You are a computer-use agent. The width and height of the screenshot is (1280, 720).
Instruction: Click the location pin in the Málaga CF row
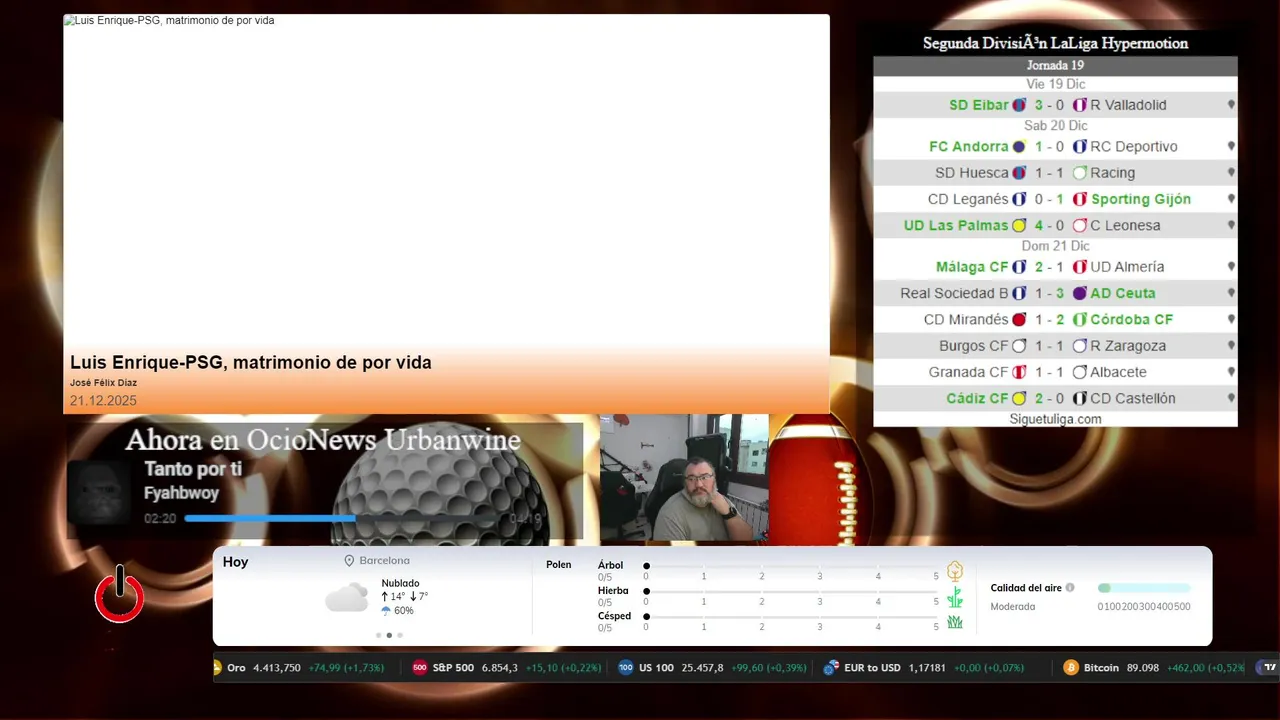pyautogui.click(x=1231, y=267)
